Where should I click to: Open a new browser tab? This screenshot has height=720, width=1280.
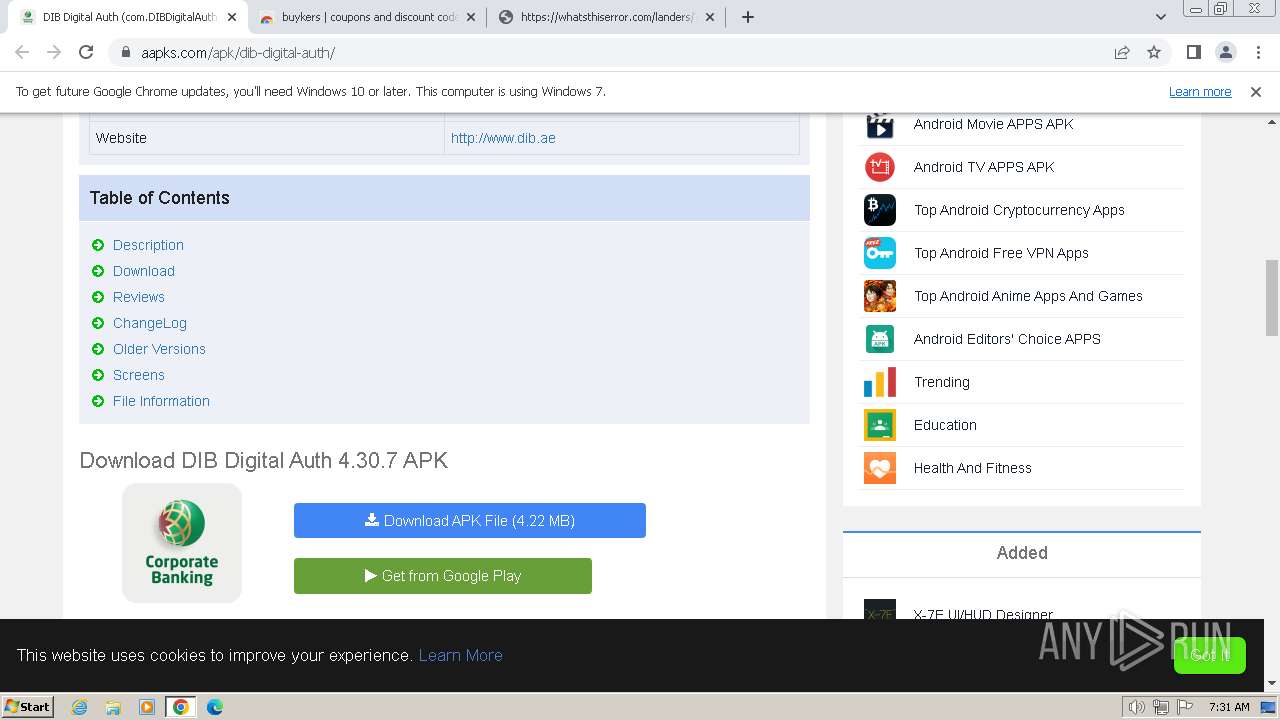point(747,17)
